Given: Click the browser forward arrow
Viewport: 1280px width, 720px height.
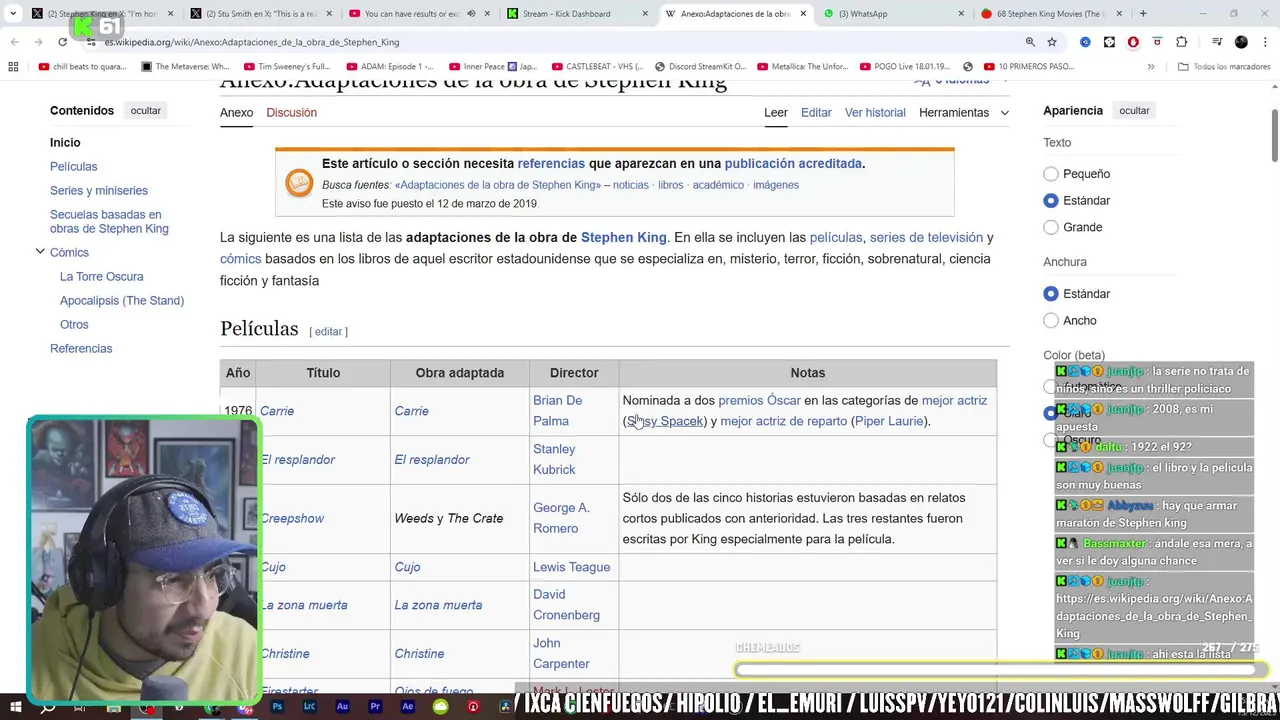Looking at the screenshot, I should 38,42.
